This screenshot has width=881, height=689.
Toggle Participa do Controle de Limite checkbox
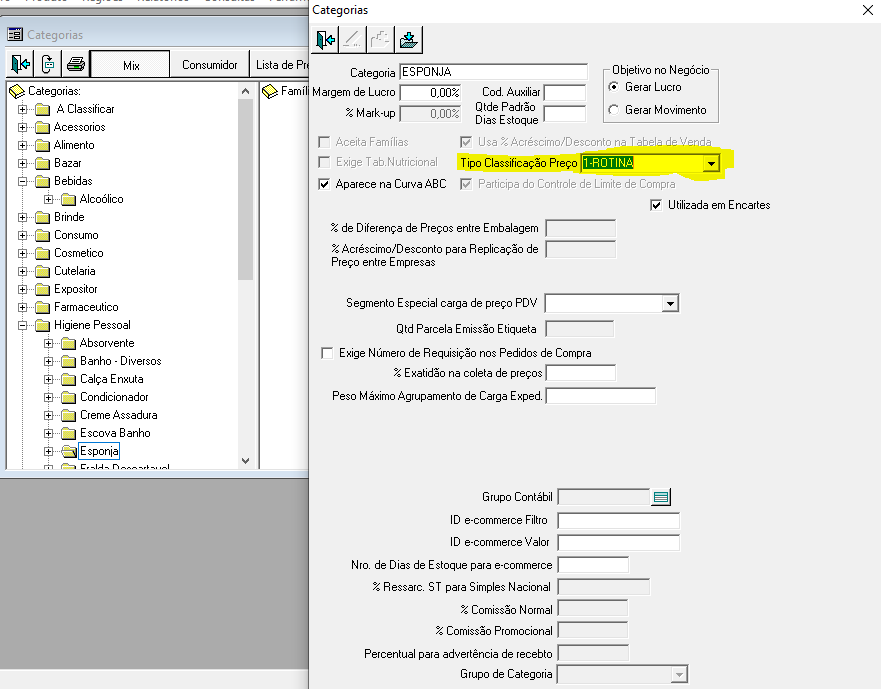tap(466, 184)
